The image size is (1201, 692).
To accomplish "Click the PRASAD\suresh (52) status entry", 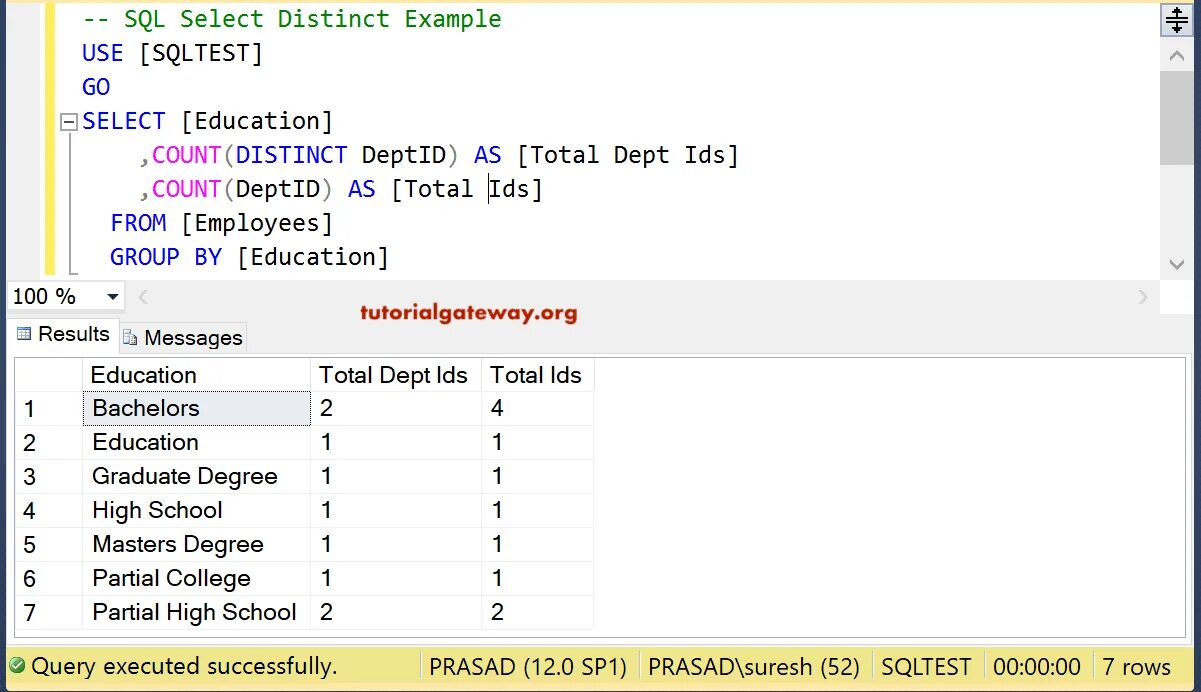I will pos(755,666).
